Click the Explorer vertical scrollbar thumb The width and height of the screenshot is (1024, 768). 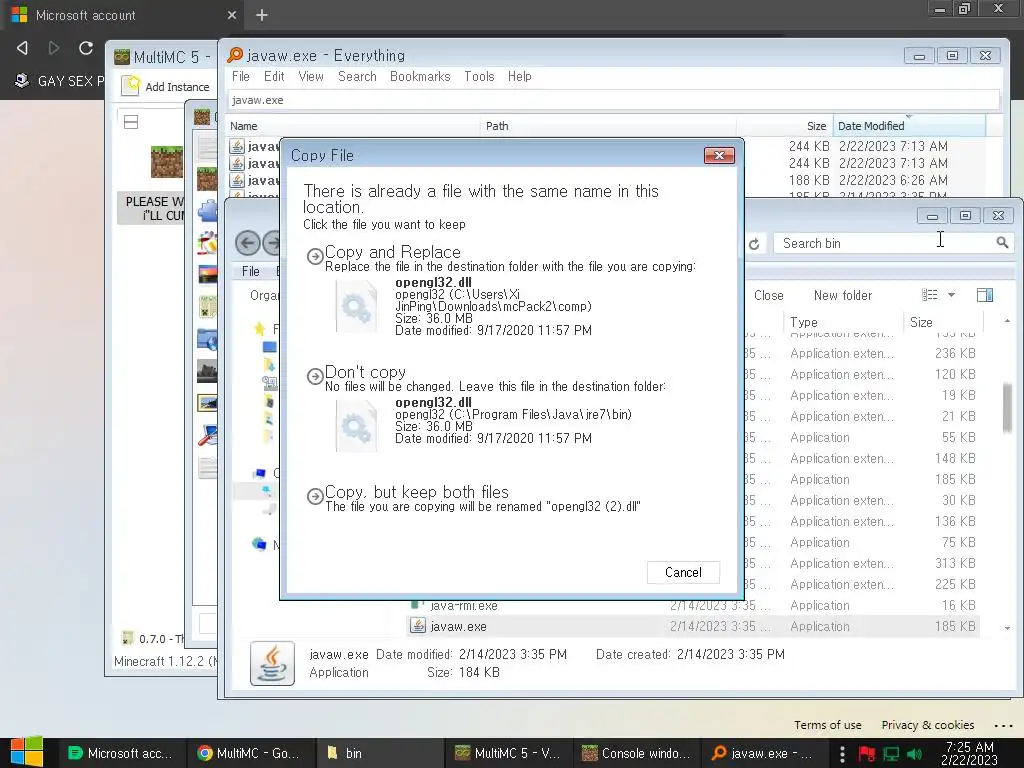coord(1008,408)
